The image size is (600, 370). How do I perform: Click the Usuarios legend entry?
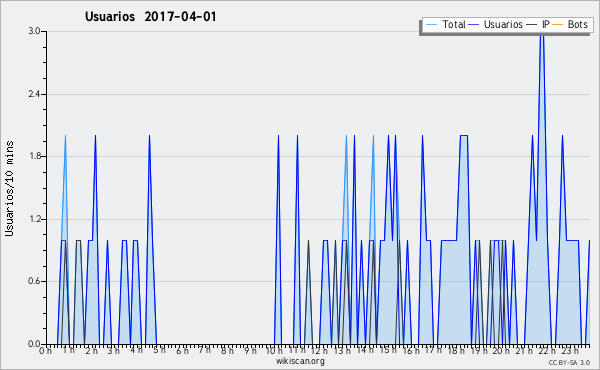pyautogui.click(x=496, y=24)
